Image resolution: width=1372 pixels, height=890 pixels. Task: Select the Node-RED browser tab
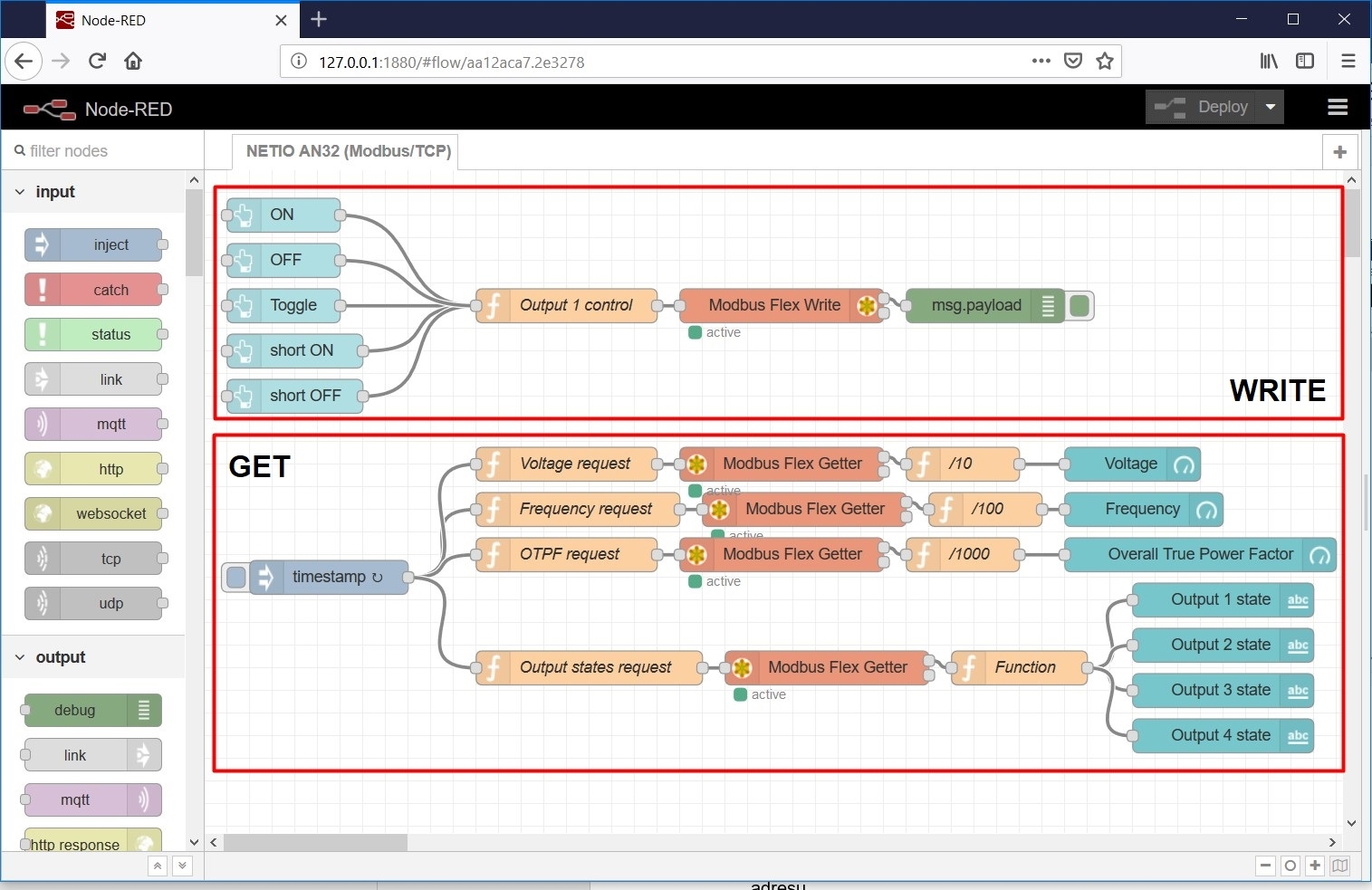(172, 20)
